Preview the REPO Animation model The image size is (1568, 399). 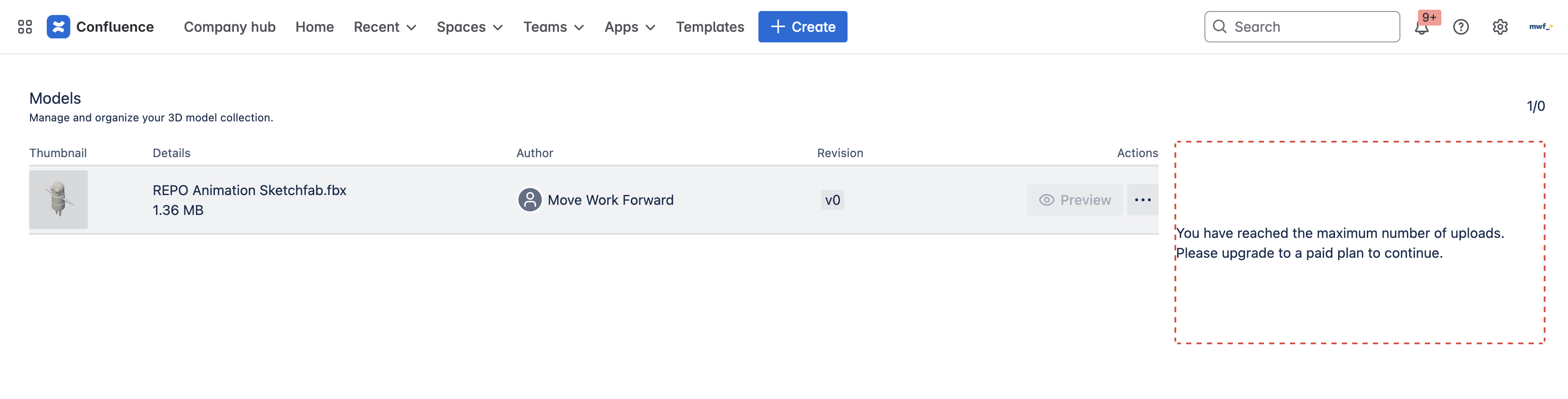coord(1075,200)
